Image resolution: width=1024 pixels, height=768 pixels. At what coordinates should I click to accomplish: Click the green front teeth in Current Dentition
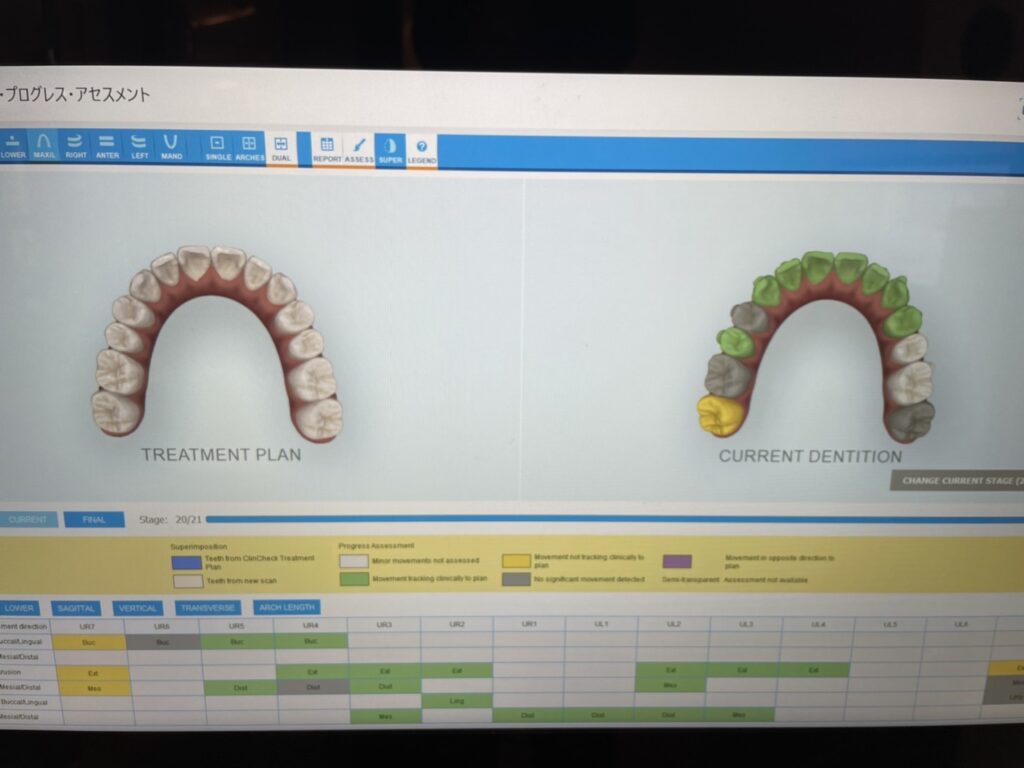click(x=833, y=269)
